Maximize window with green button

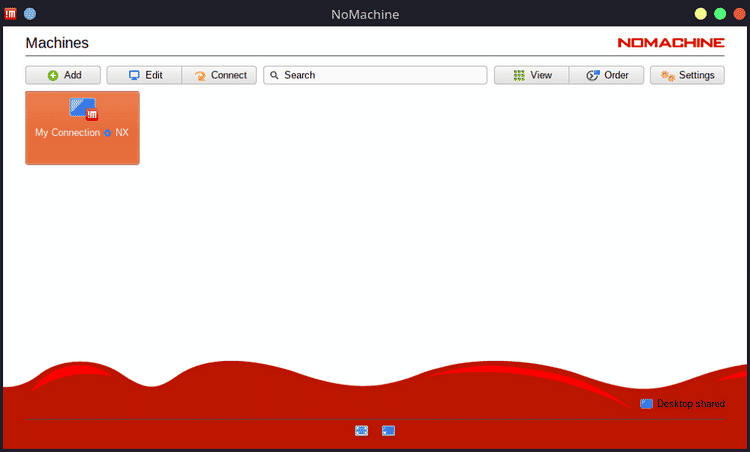point(720,14)
